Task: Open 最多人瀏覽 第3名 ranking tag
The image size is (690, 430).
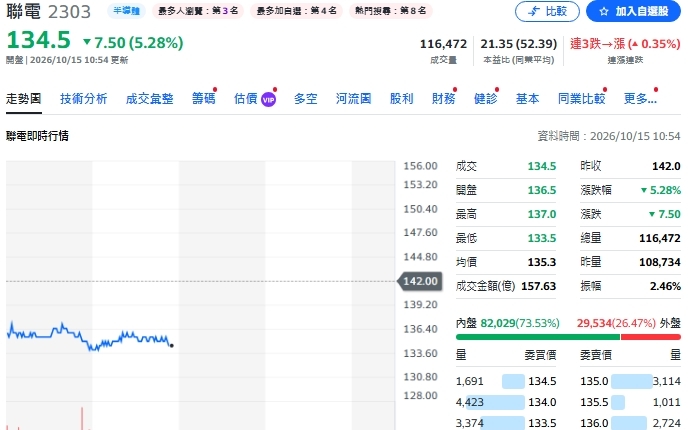Action: coord(198,11)
